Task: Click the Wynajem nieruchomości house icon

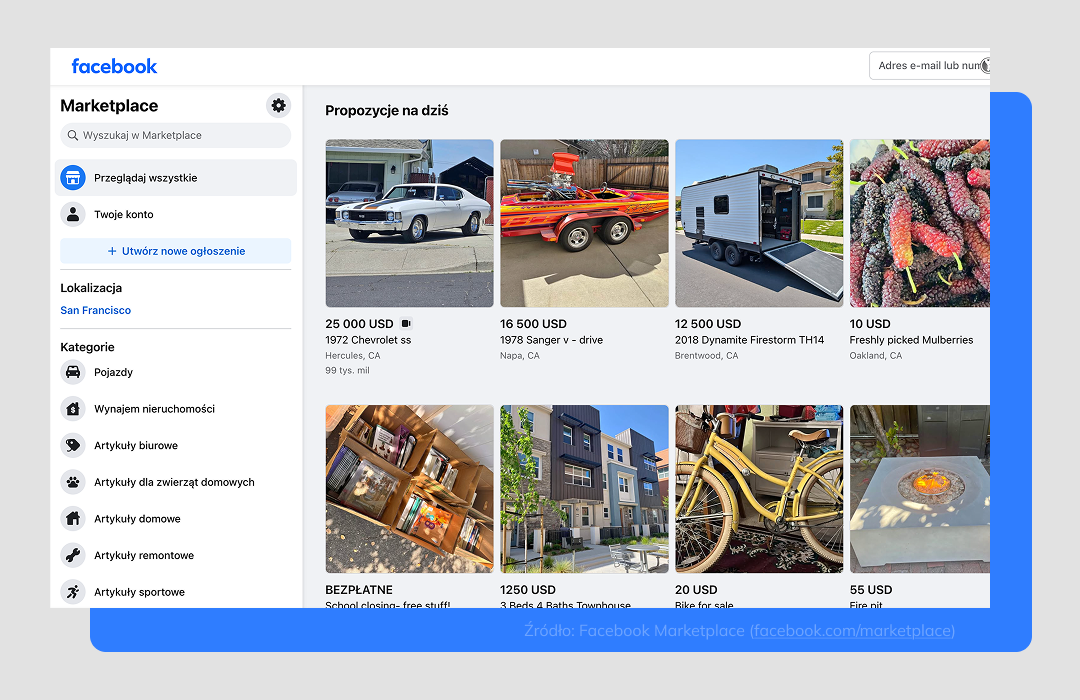Action: point(72,409)
